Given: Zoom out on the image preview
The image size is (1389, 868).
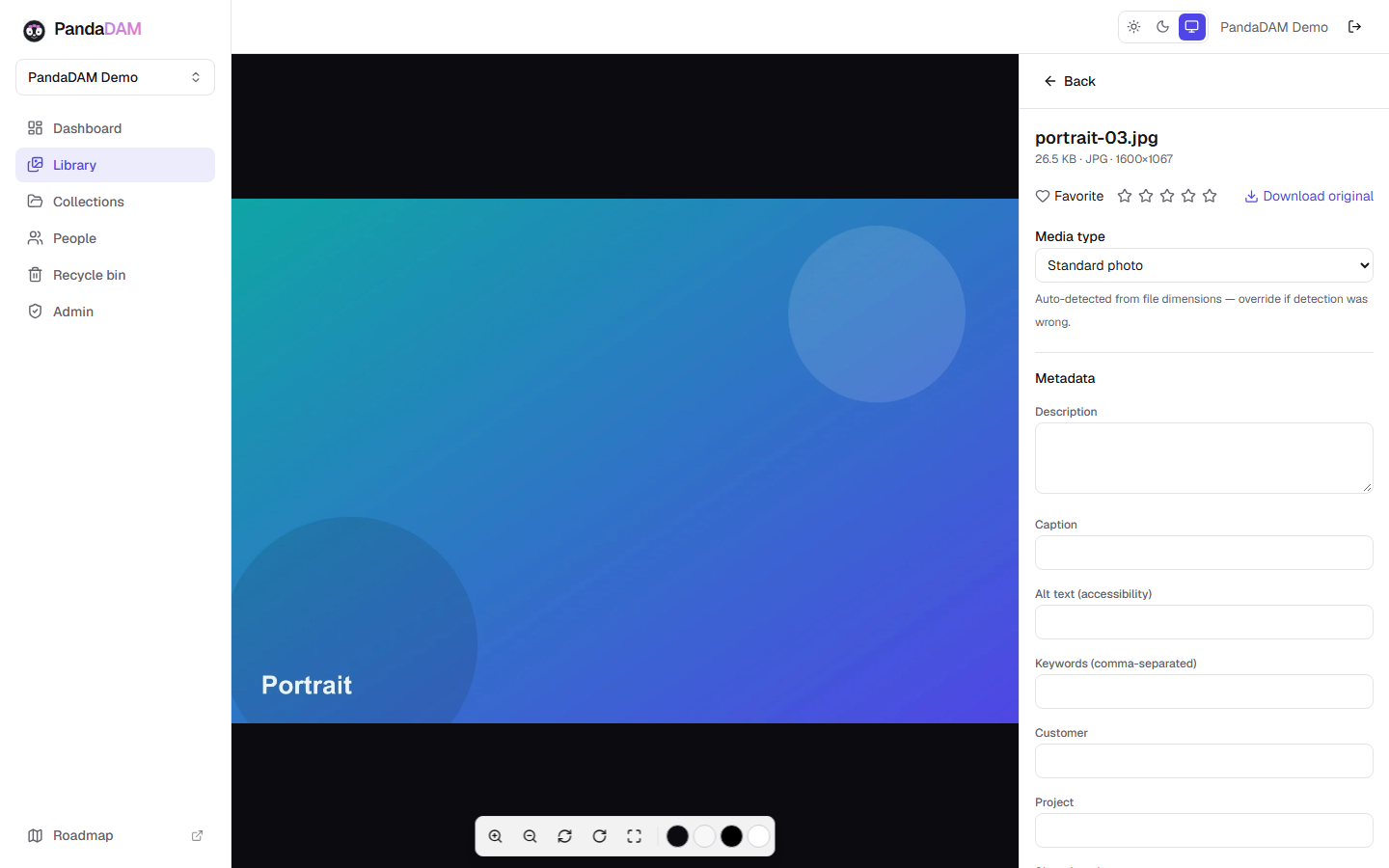Looking at the screenshot, I should click(531, 836).
